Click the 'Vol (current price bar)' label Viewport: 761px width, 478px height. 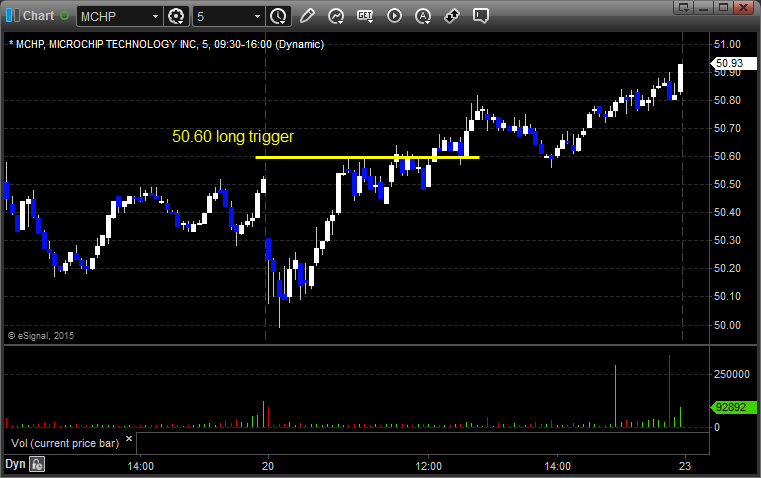point(65,443)
